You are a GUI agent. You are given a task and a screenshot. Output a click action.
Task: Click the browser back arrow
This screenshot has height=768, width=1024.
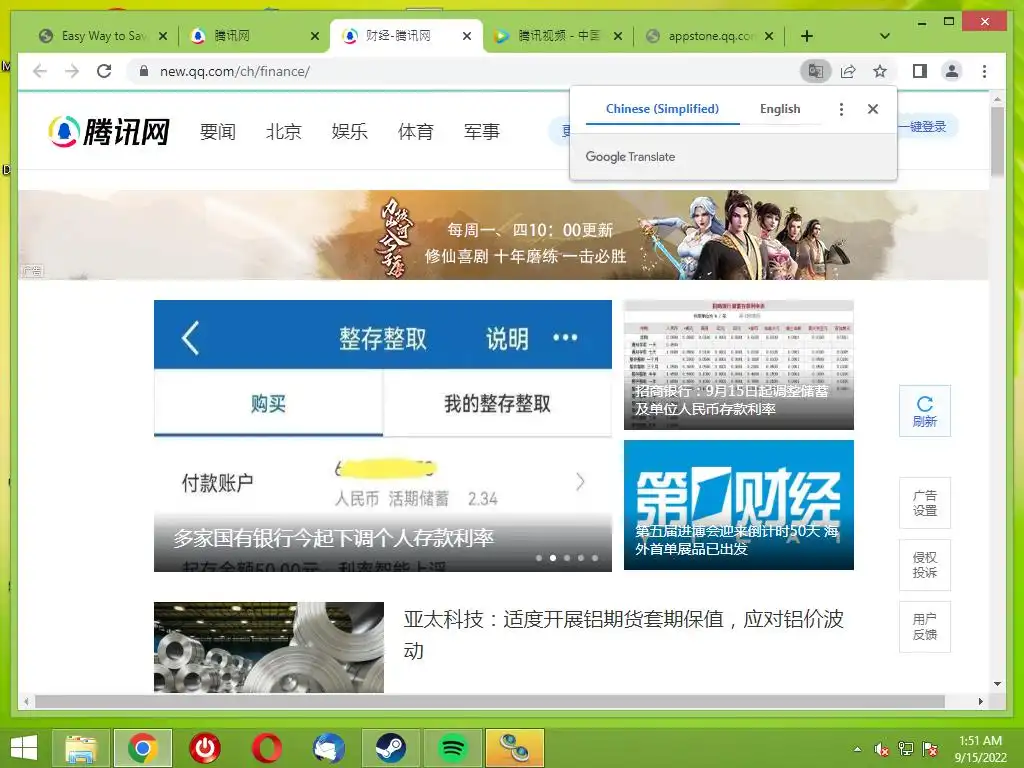(40, 71)
